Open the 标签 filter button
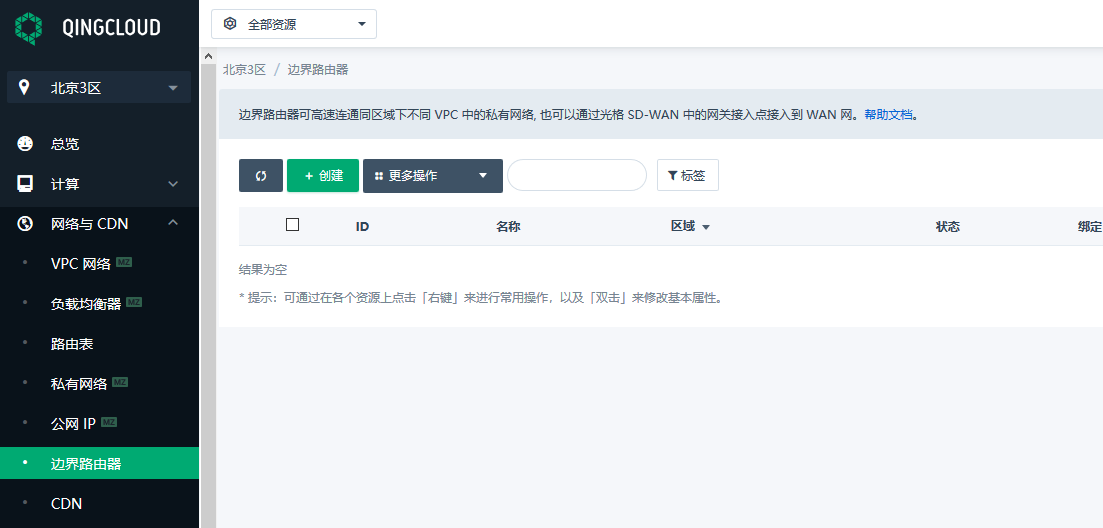The height and width of the screenshot is (528, 1103). point(687,175)
